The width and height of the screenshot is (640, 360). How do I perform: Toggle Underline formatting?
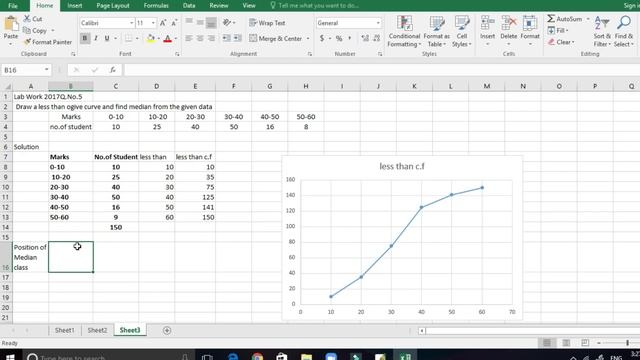[107, 38]
